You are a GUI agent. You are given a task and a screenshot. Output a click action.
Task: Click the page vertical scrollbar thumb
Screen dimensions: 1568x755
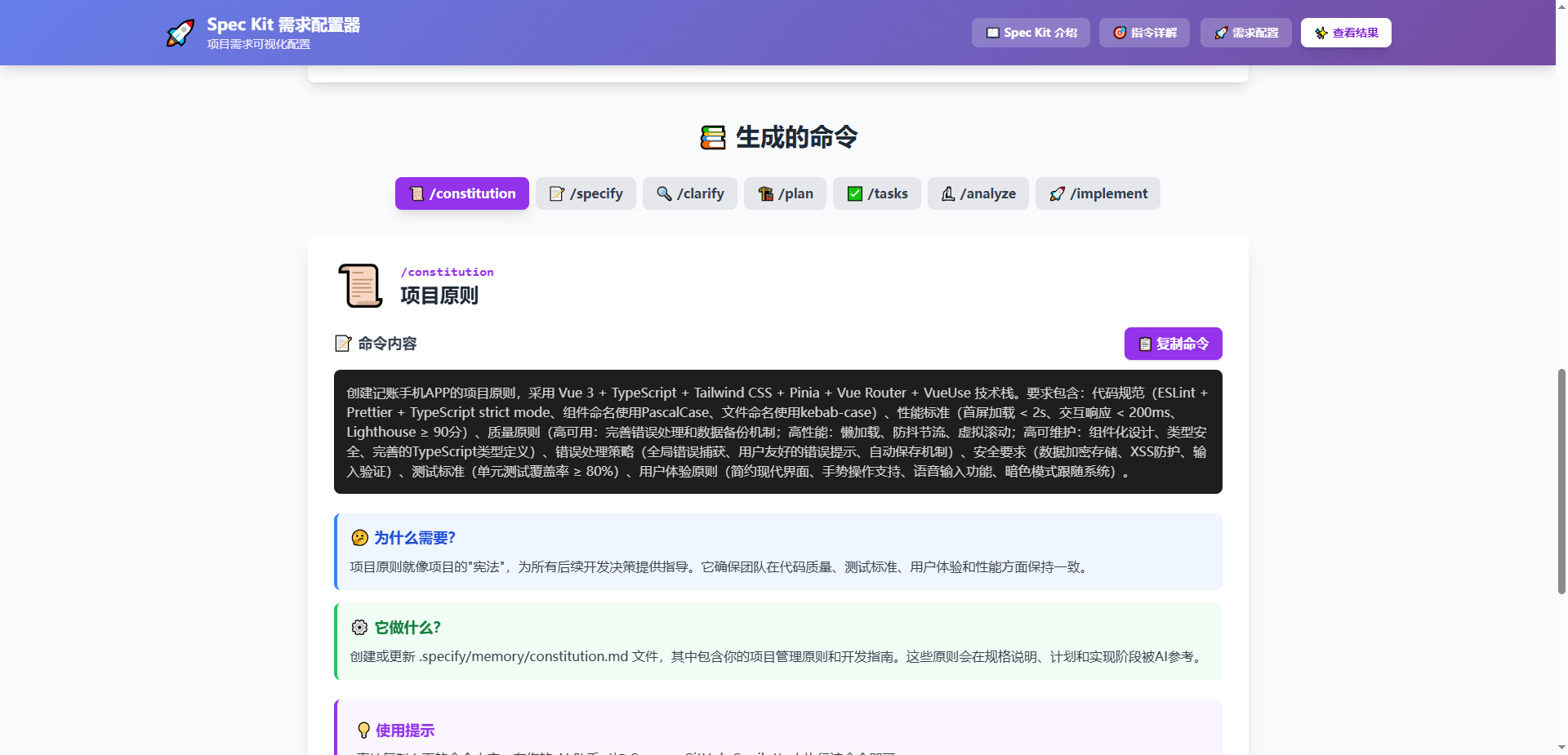[1561, 482]
